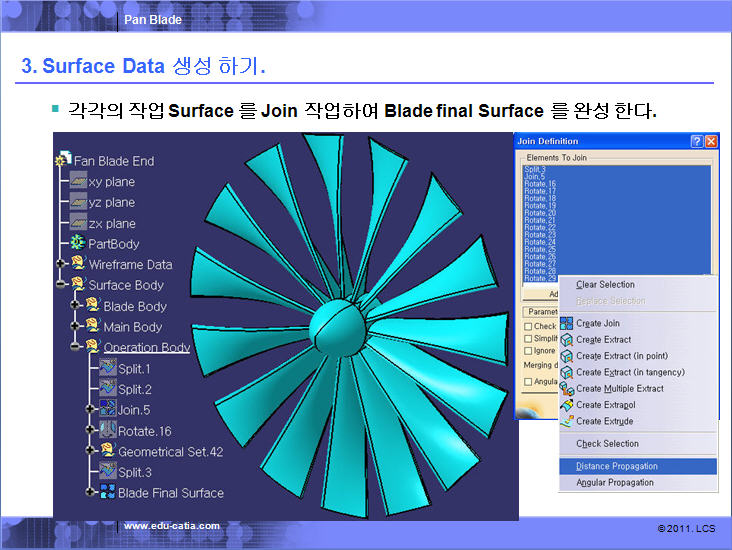732x550 pixels.
Task: Select the PartBody gear icon in tree
Action: pyautogui.click(x=78, y=244)
